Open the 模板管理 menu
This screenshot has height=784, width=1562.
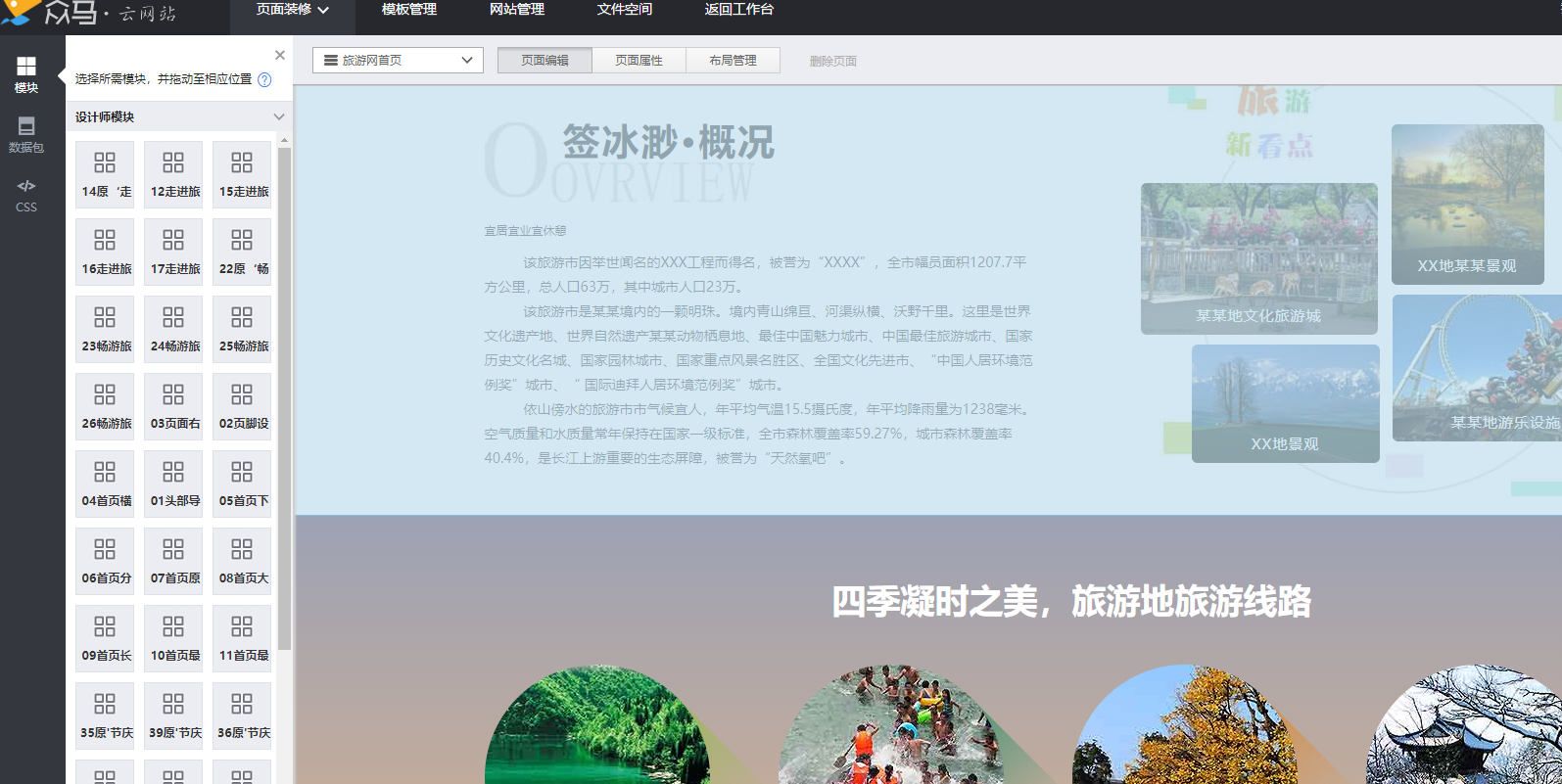click(409, 10)
